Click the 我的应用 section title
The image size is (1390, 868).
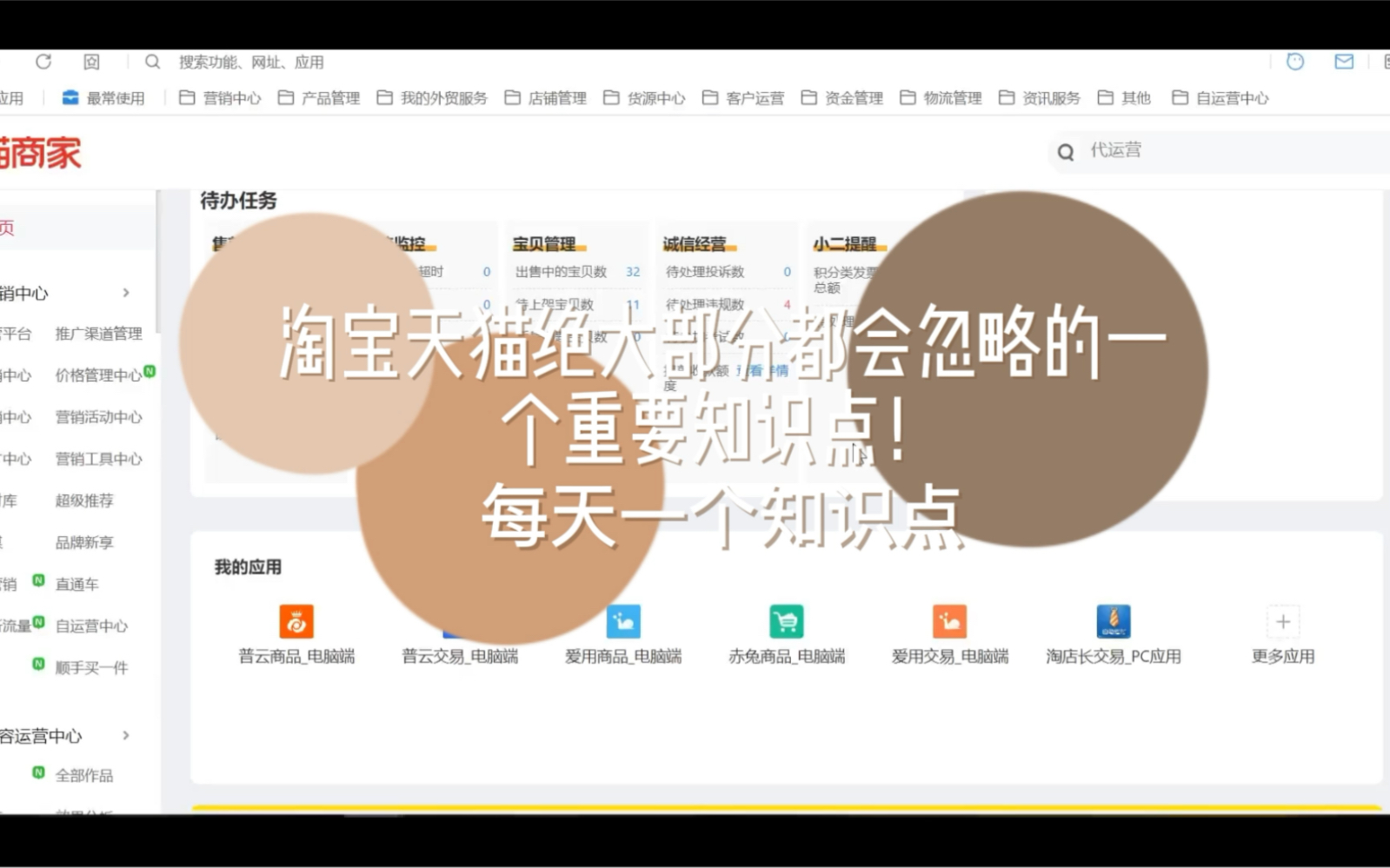click(x=248, y=567)
